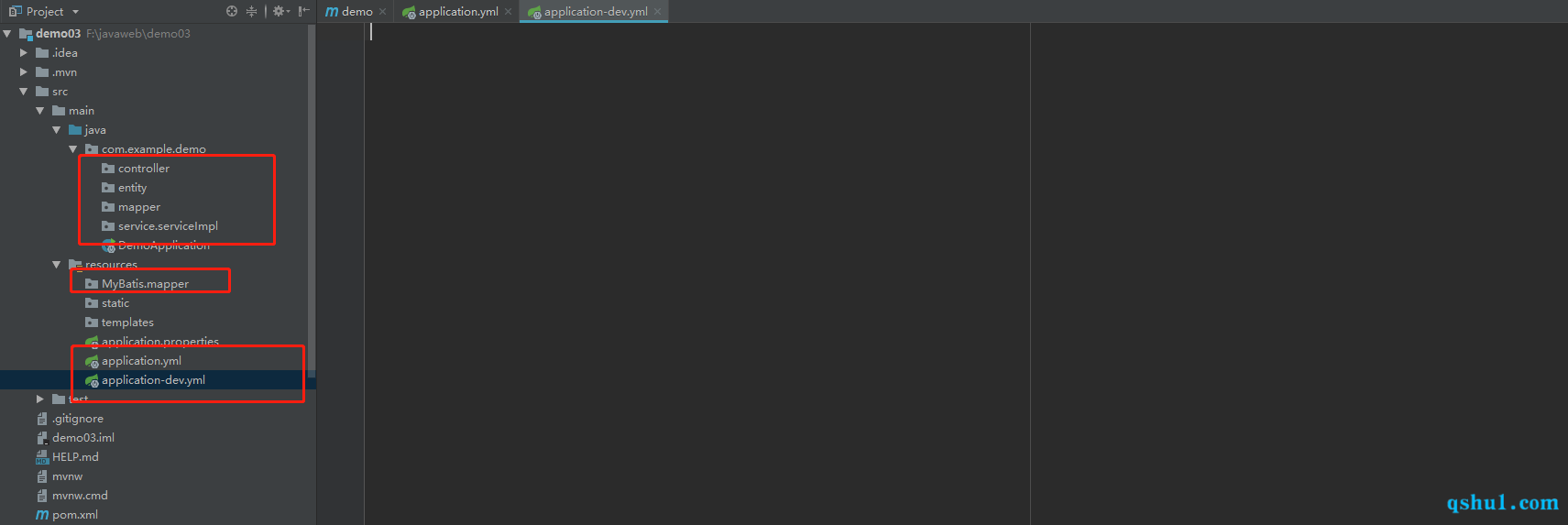
Task: Select the controller package
Action: click(144, 169)
